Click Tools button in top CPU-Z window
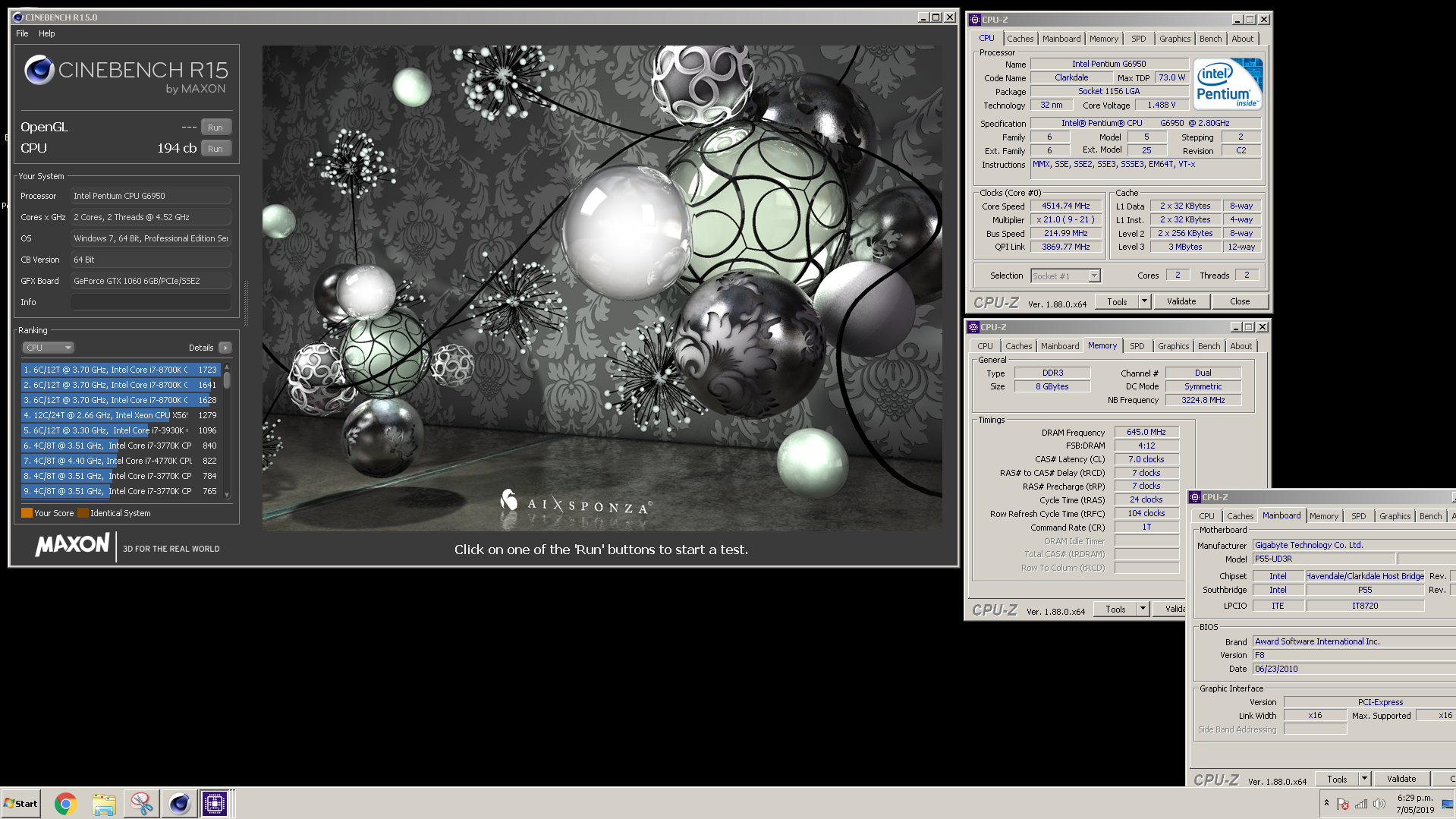Viewport: 1456px width, 819px height. (1117, 301)
